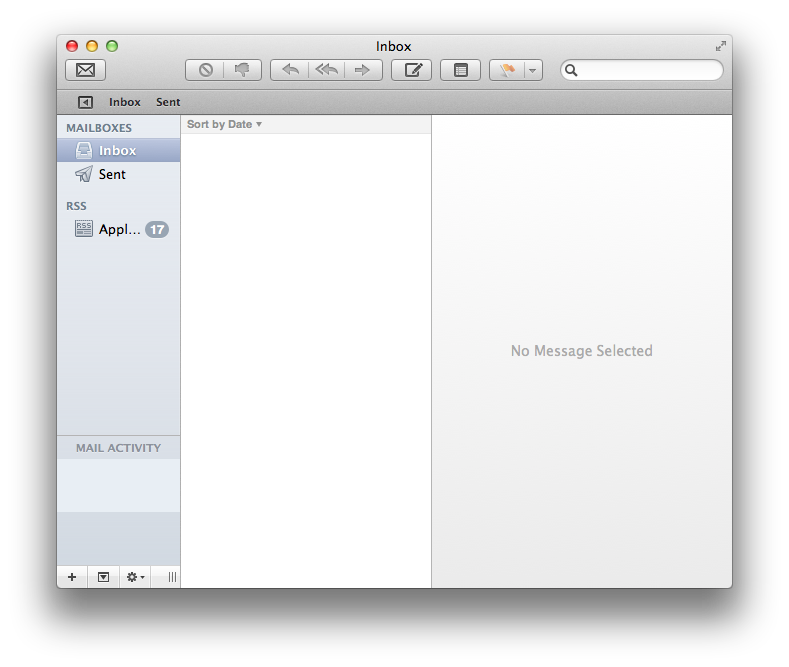Flag the message with the flag icon
Screen dimensions: 789x667
point(507,70)
